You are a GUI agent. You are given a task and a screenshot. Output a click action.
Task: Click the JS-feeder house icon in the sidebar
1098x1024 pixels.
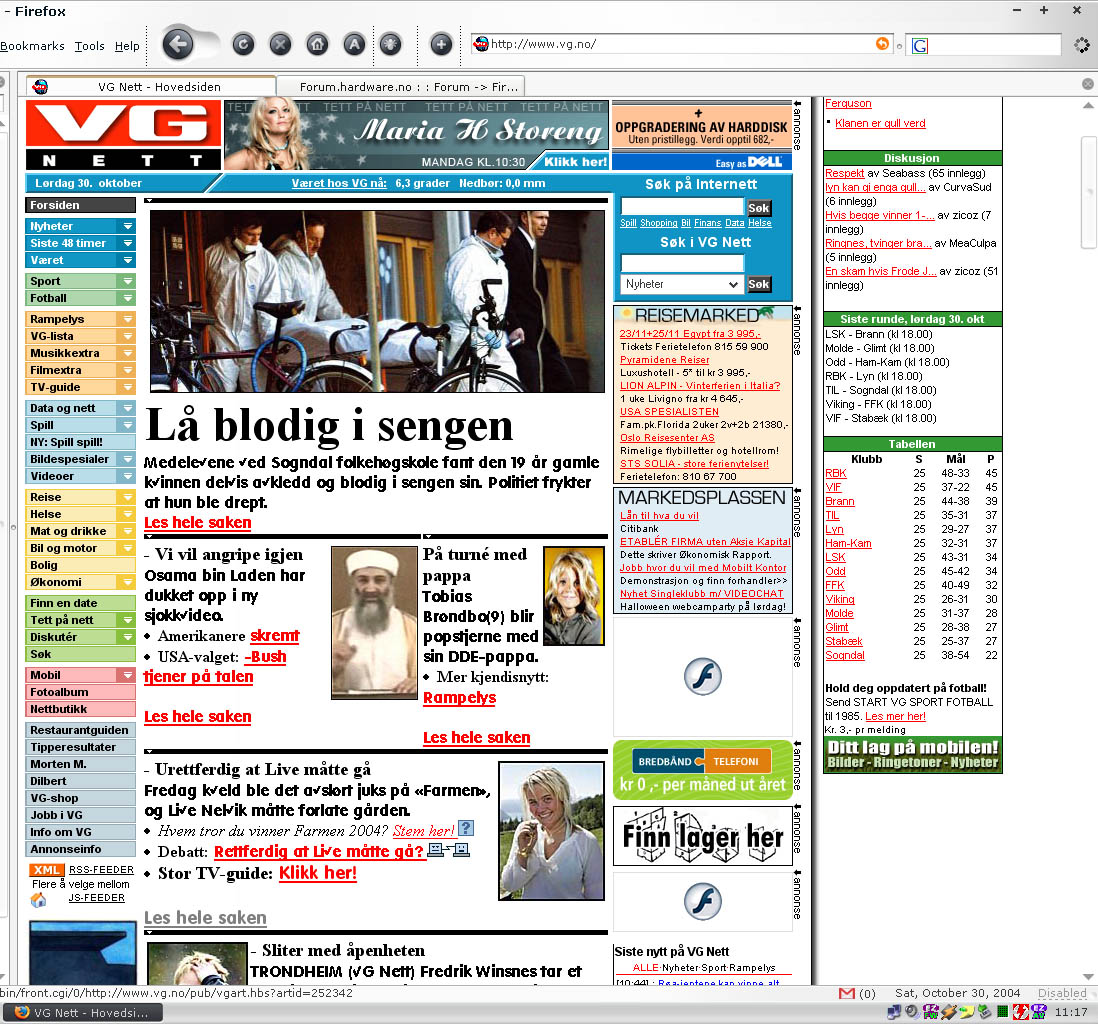pyautogui.click(x=39, y=899)
